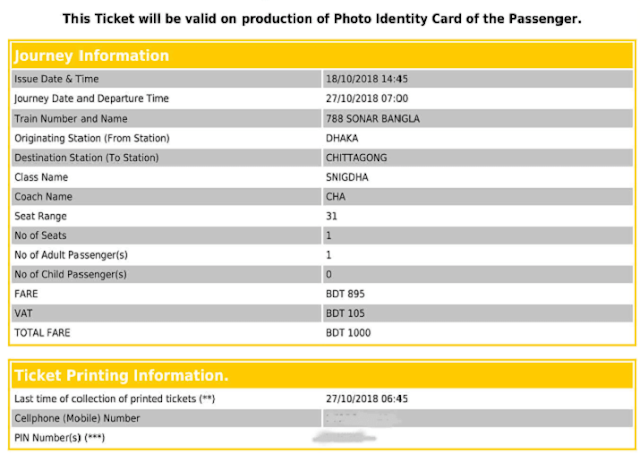Click the journey date 27/10/2018 07:00

[x=367, y=99]
